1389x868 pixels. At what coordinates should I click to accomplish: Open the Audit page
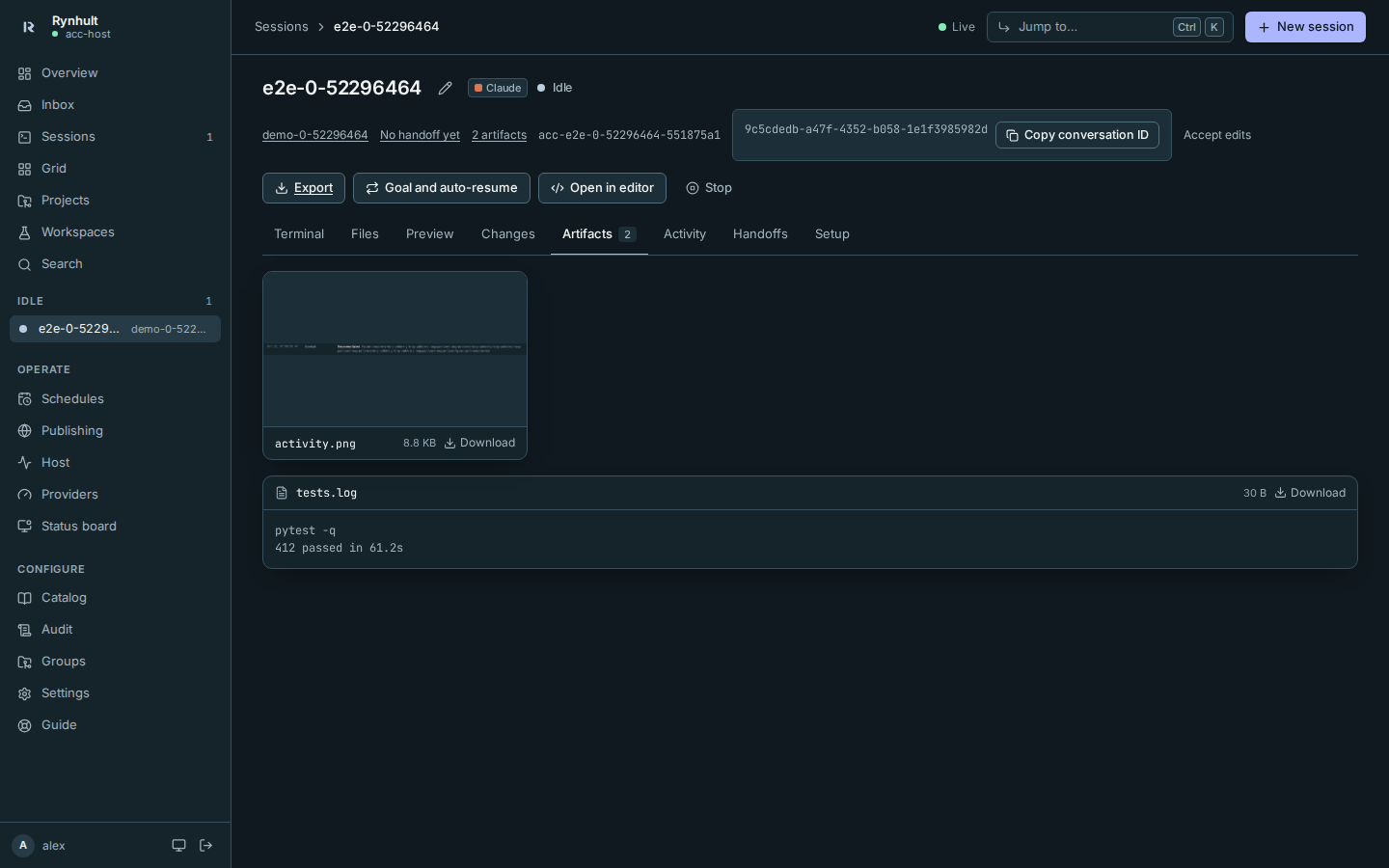pyautogui.click(x=115, y=630)
